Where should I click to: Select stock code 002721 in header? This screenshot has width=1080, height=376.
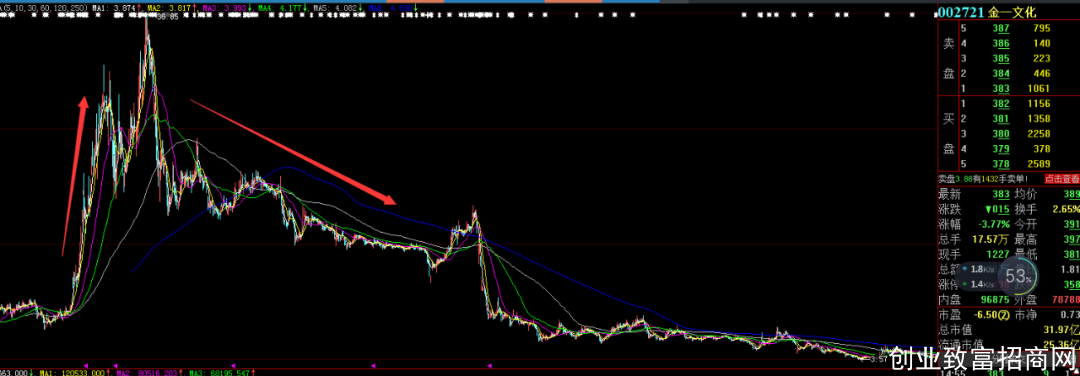(962, 12)
